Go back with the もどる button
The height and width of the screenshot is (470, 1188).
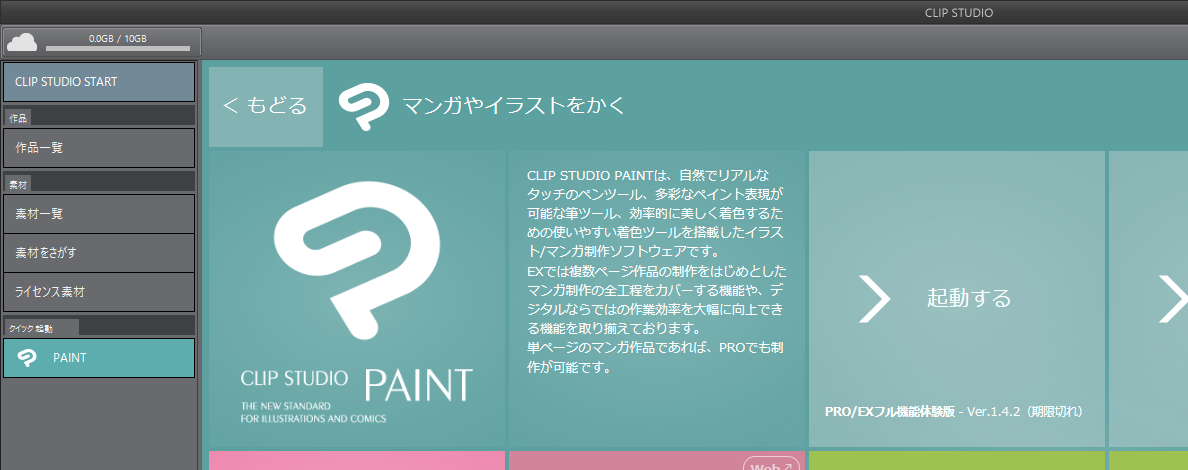[266, 106]
